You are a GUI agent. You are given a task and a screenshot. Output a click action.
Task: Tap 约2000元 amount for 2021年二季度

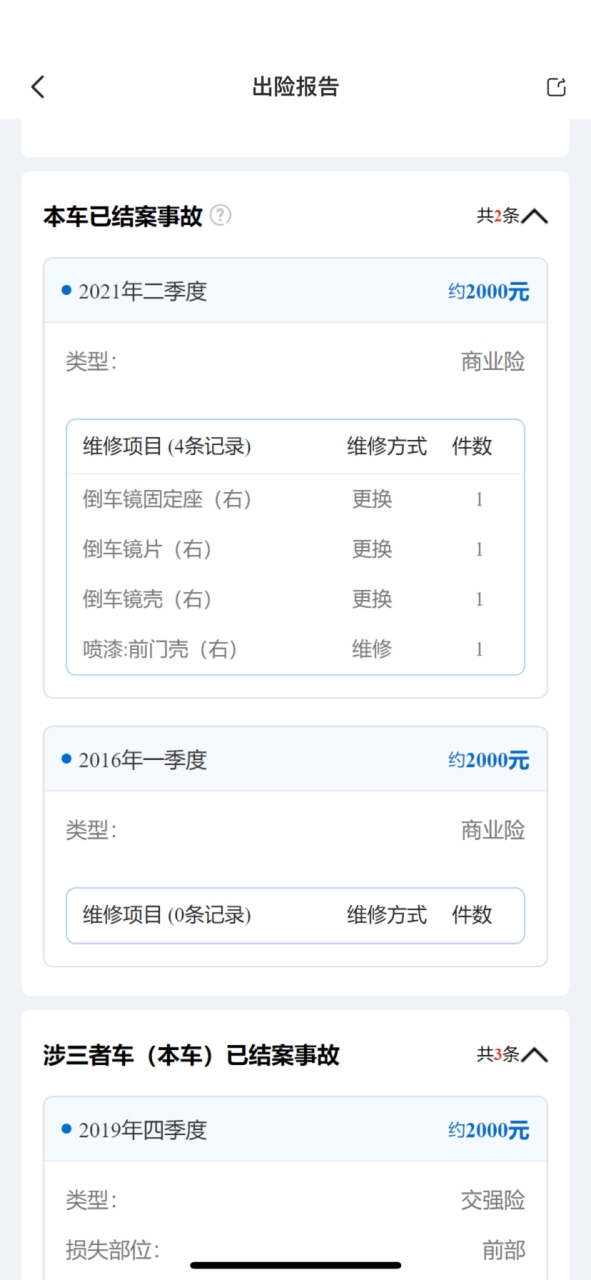[x=488, y=292]
